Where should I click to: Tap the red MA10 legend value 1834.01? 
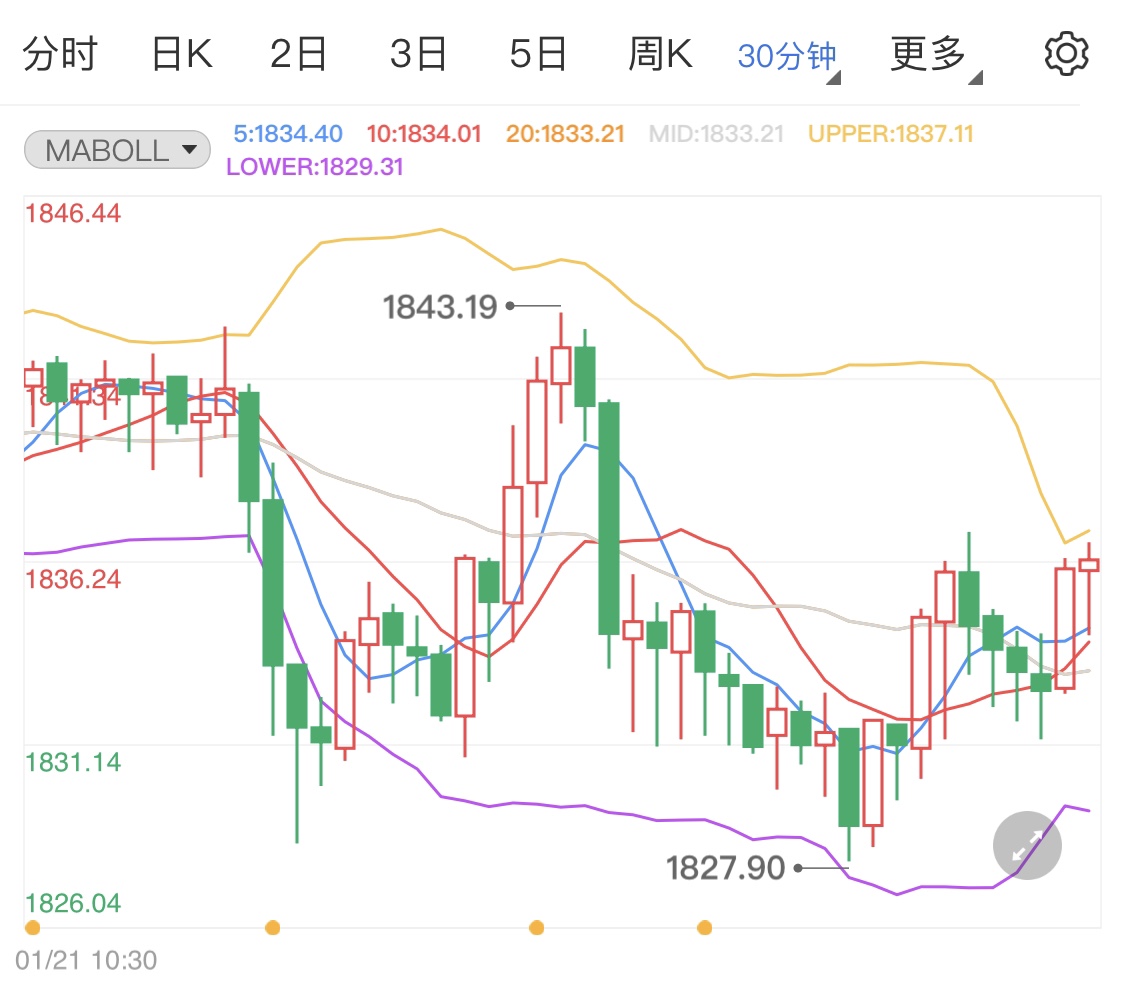pos(424,134)
